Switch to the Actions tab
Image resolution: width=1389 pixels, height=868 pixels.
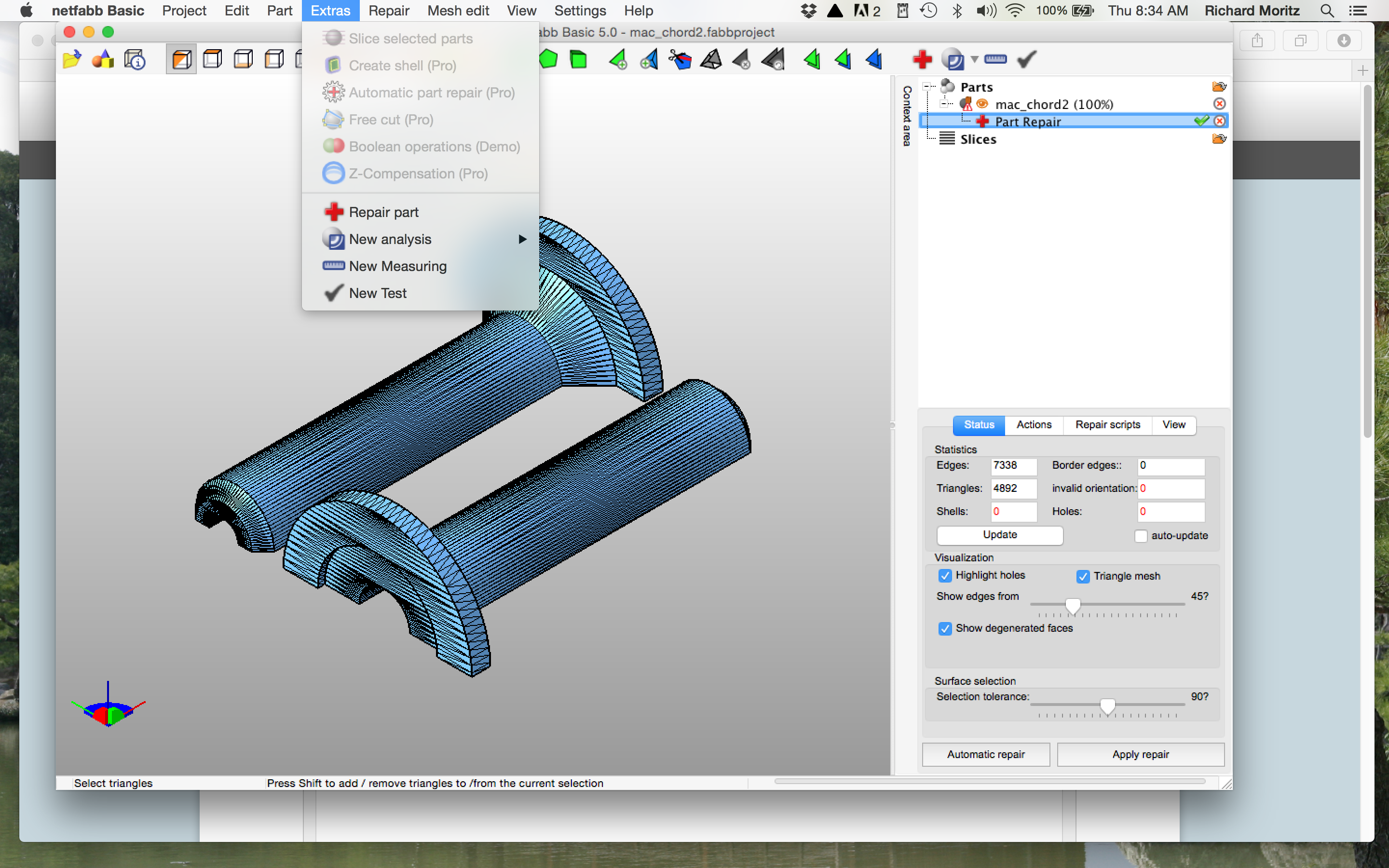click(x=1034, y=425)
